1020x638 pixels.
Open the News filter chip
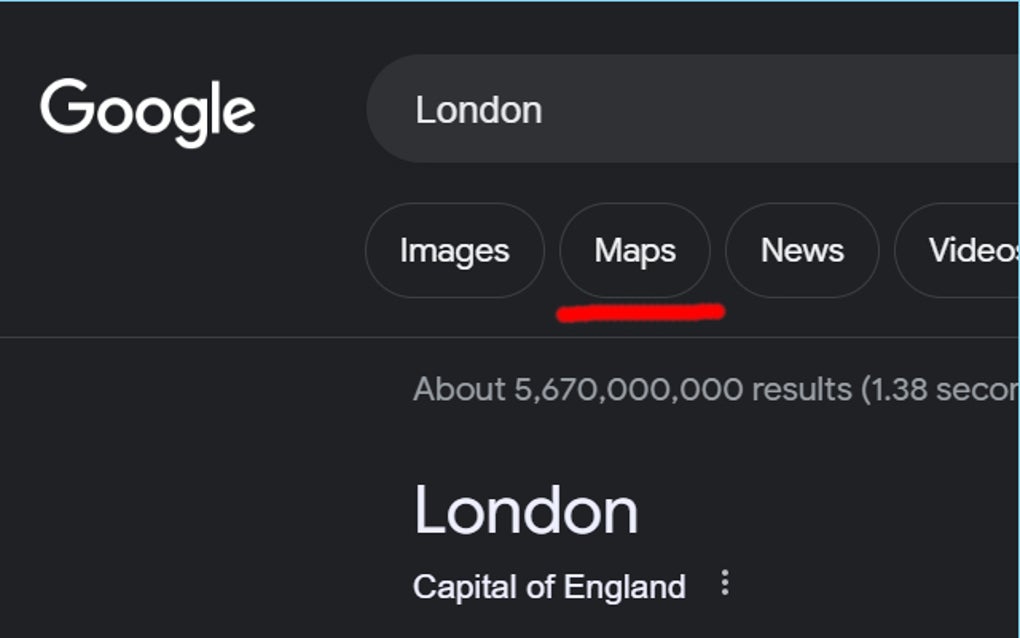pyautogui.click(x=802, y=251)
